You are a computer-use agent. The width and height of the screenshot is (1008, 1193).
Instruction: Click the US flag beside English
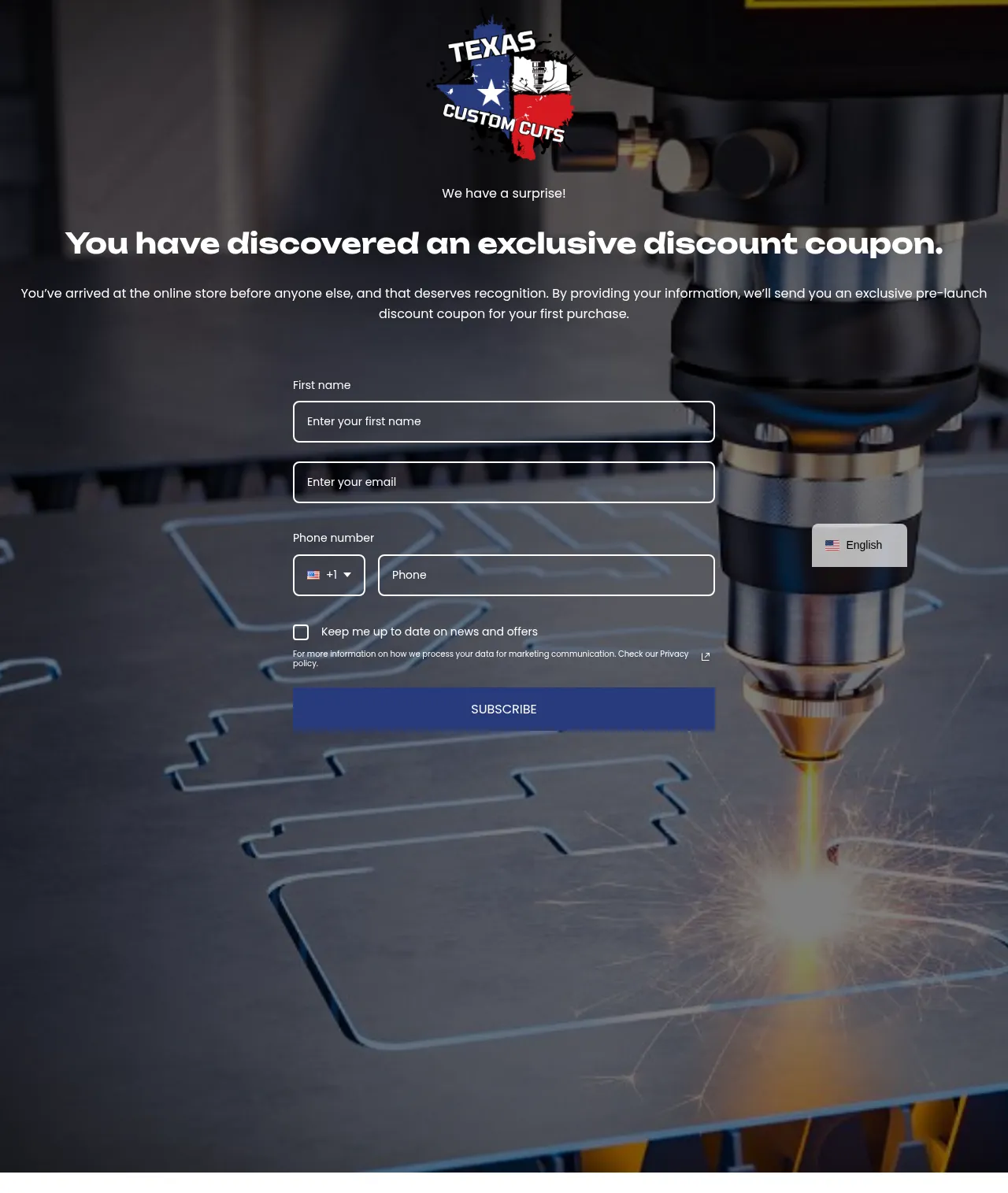832,545
